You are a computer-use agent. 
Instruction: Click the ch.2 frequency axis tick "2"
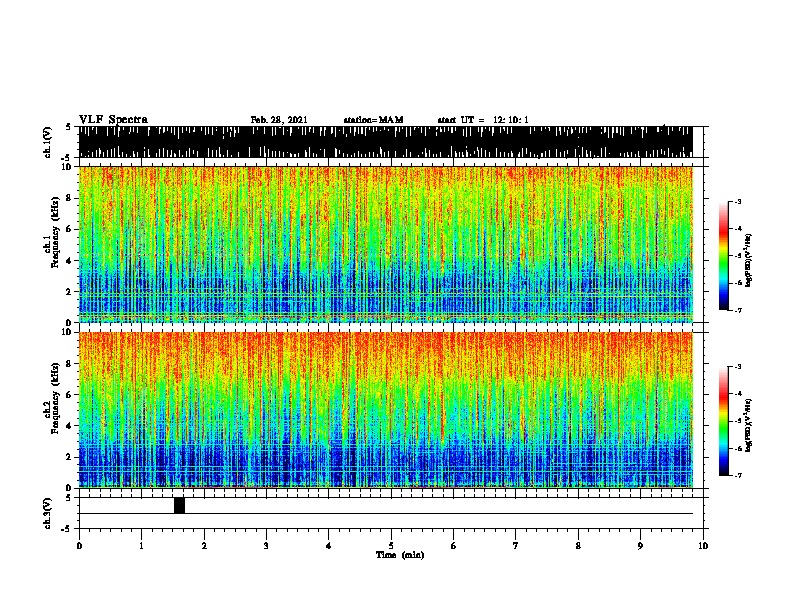pos(69,457)
